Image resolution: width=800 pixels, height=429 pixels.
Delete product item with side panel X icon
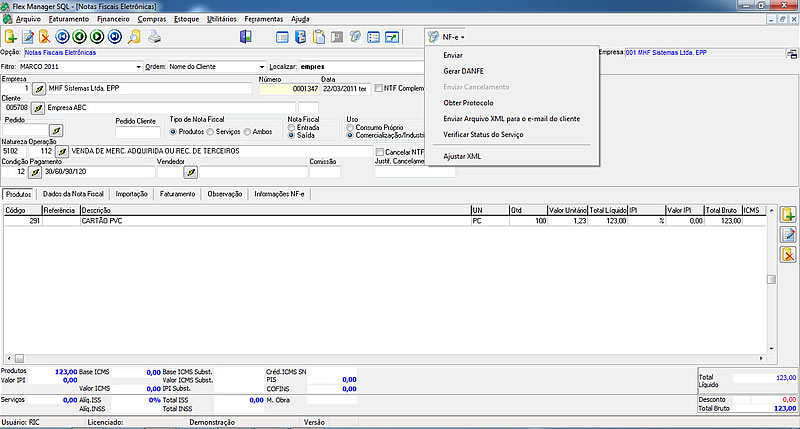click(x=788, y=255)
